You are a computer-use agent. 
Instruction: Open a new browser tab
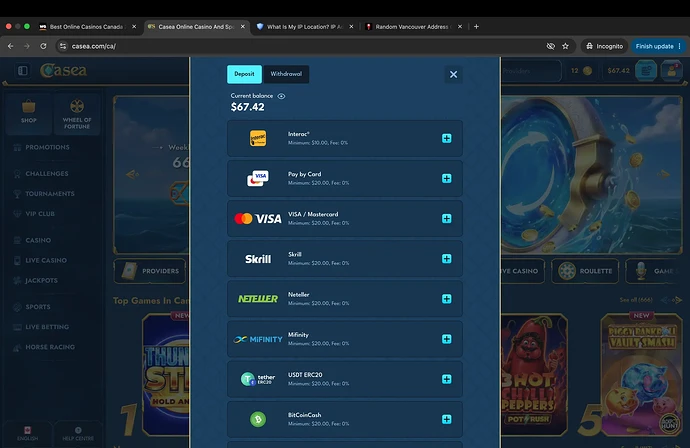coord(476,27)
